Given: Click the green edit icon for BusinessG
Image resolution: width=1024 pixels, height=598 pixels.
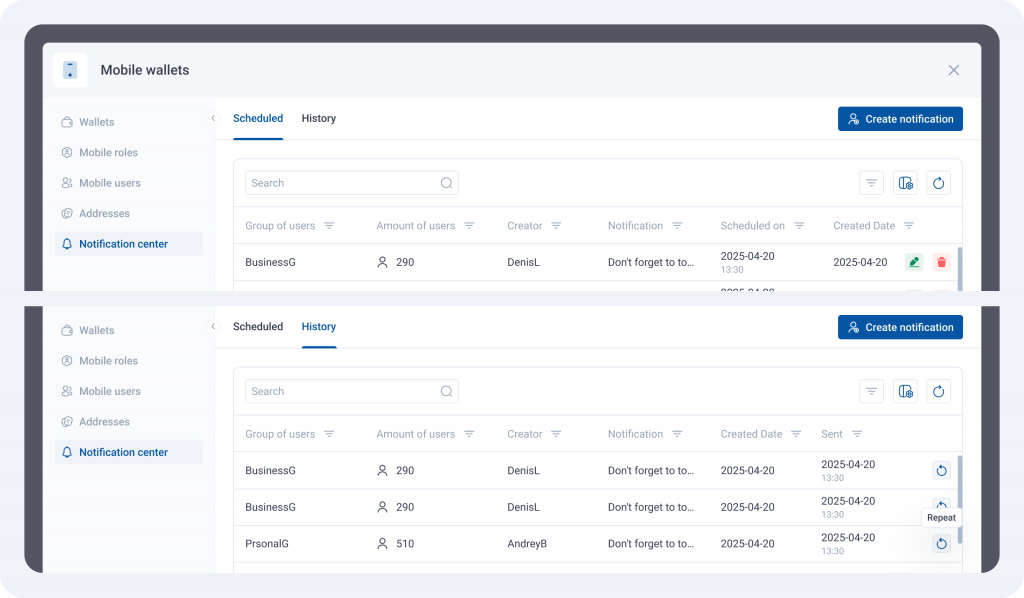Looking at the screenshot, I should [913, 262].
